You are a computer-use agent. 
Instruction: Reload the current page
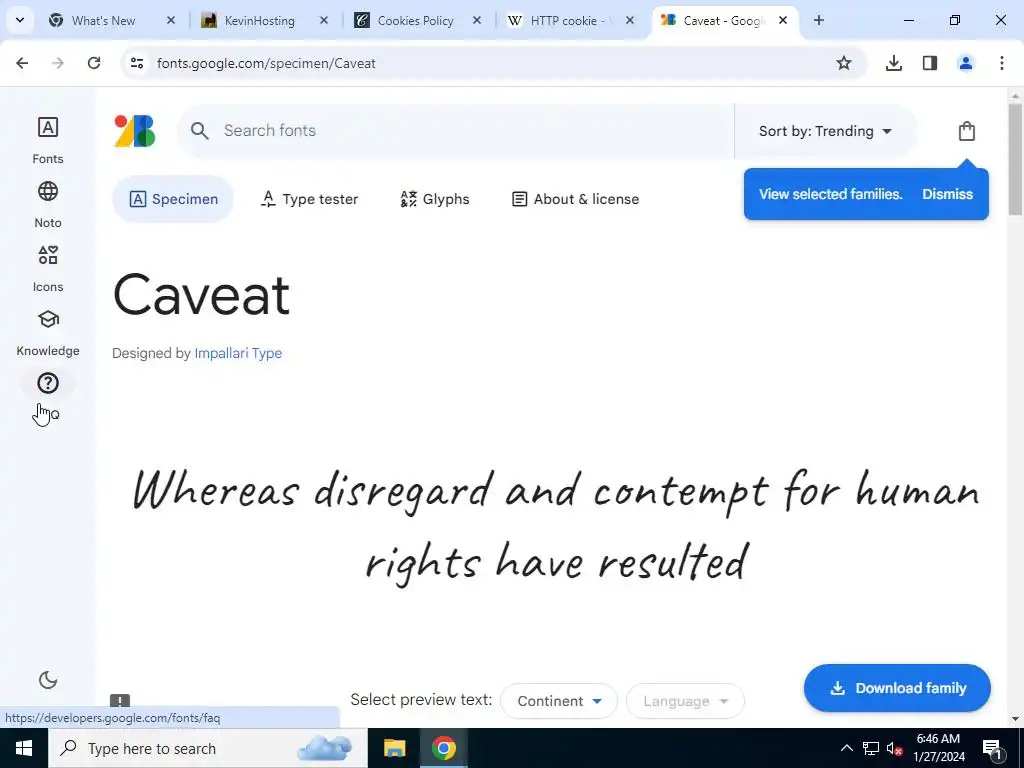click(94, 63)
